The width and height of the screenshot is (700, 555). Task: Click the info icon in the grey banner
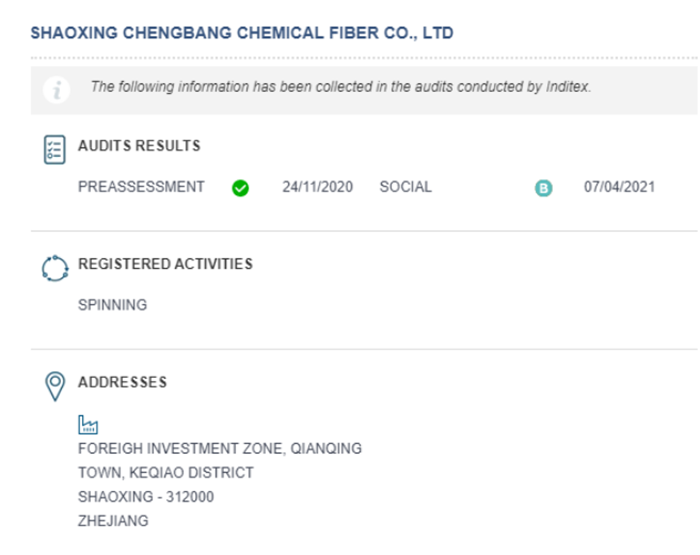pyautogui.click(x=56, y=90)
